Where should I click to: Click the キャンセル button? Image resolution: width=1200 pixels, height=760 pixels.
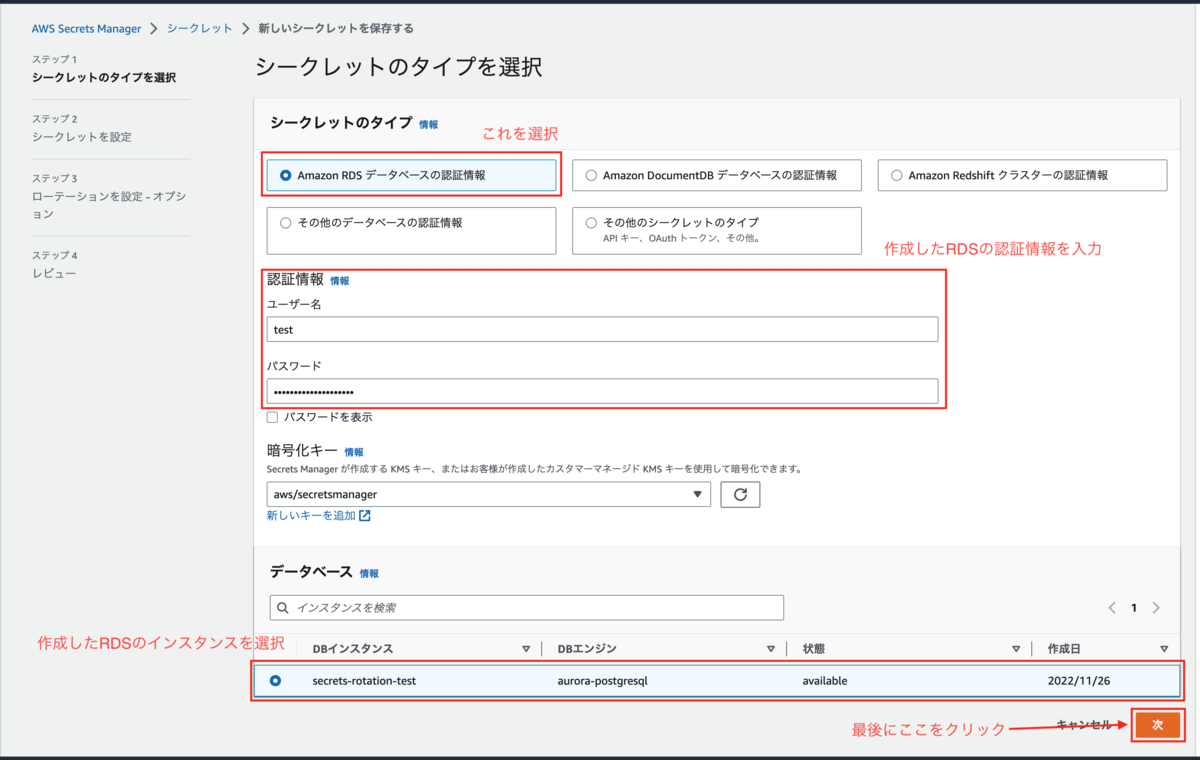pyautogui.click(x=1084, y=726)
